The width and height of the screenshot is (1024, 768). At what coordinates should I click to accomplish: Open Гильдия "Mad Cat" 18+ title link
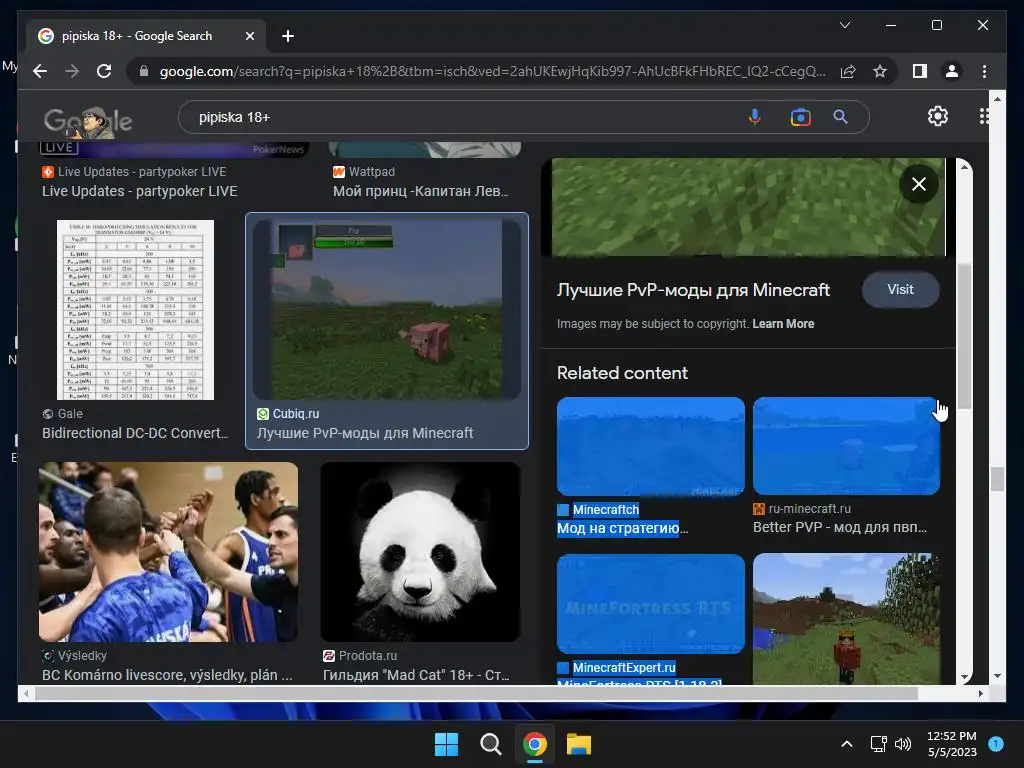[416, 675]
